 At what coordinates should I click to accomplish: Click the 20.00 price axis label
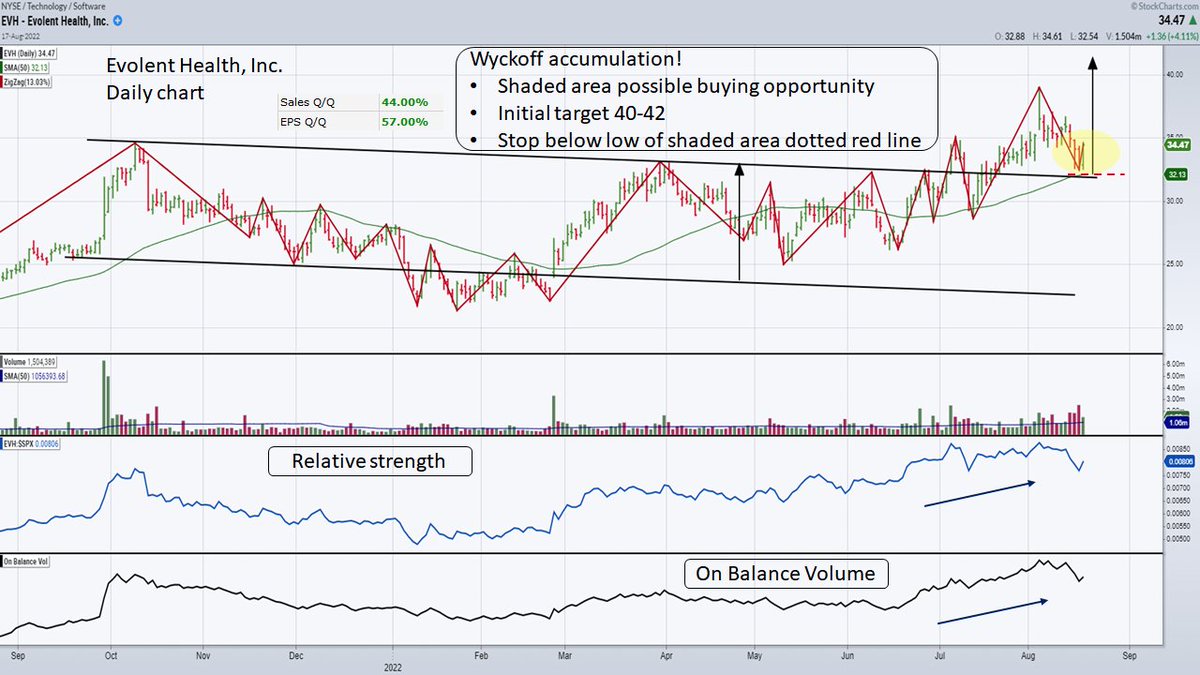pyautogui.click(x=1175, y=328)
